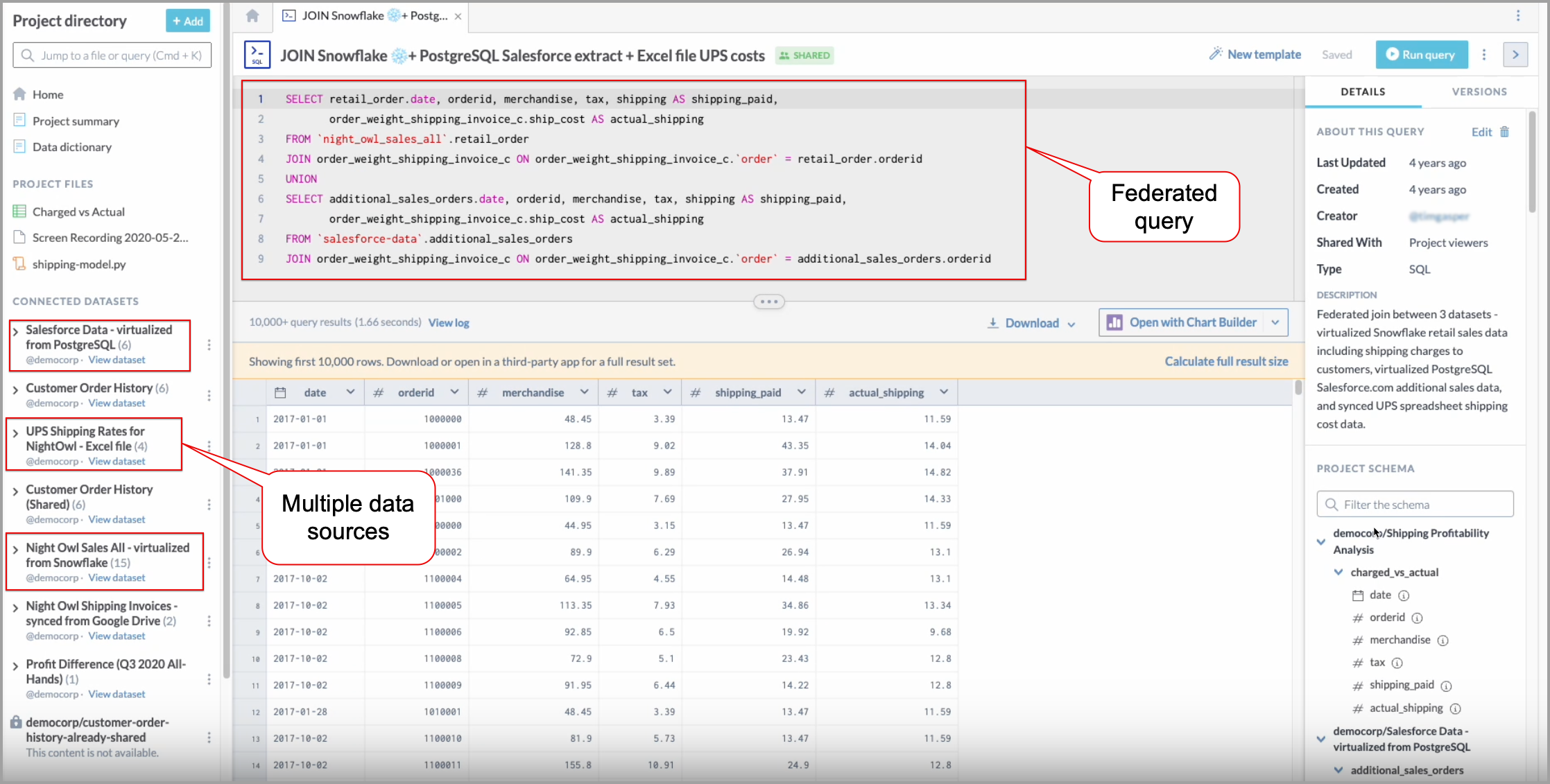Show info for actual_shipping schema field
The height and width of the screenshot is (784, 1550).
(1456, 708)
